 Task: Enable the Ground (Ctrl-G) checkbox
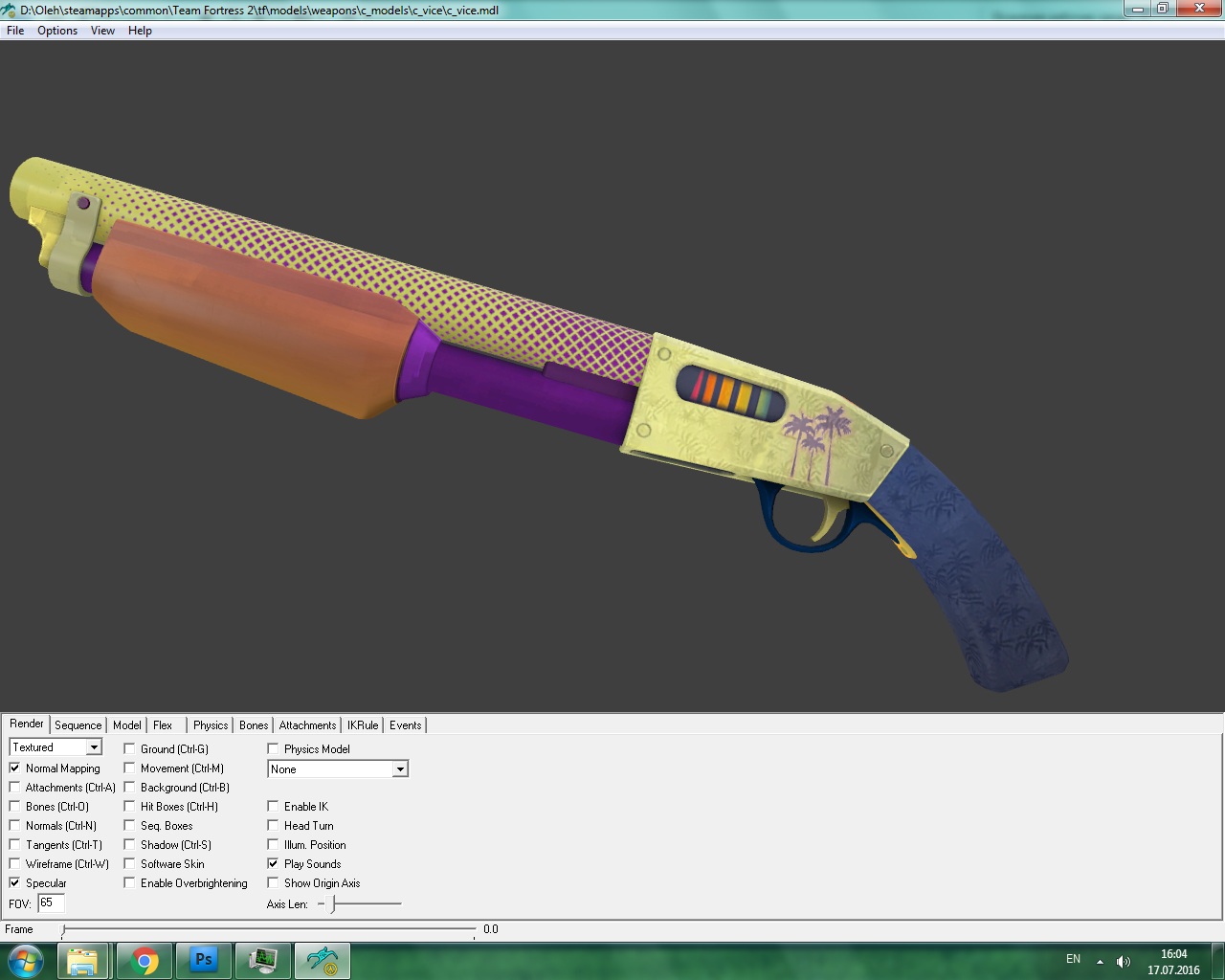(x=129, y=749)
